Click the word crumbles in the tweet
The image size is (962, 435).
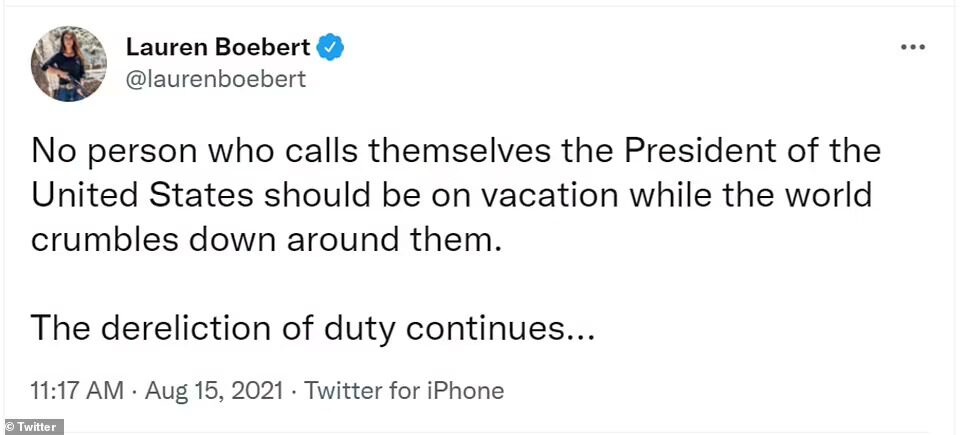104,239
